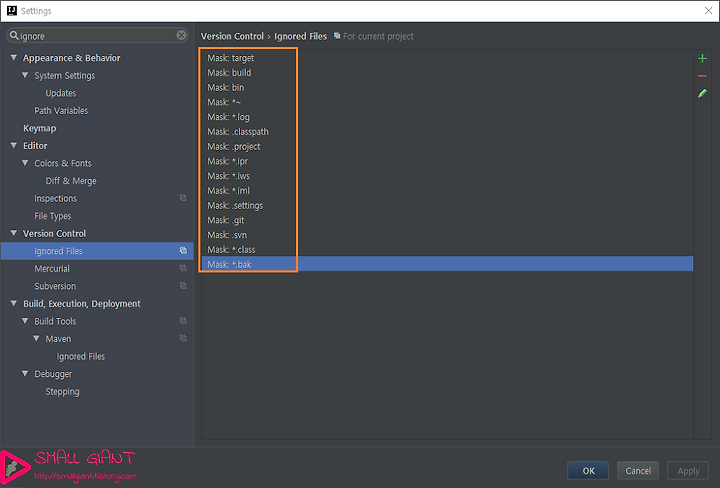Select the 'Mask: target' entry

(447, 58)
